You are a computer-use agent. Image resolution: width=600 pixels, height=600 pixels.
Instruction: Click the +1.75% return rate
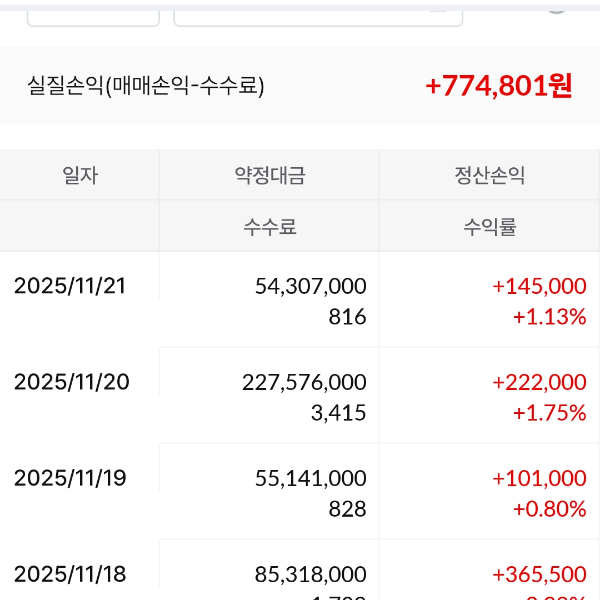tap(549, 413)
